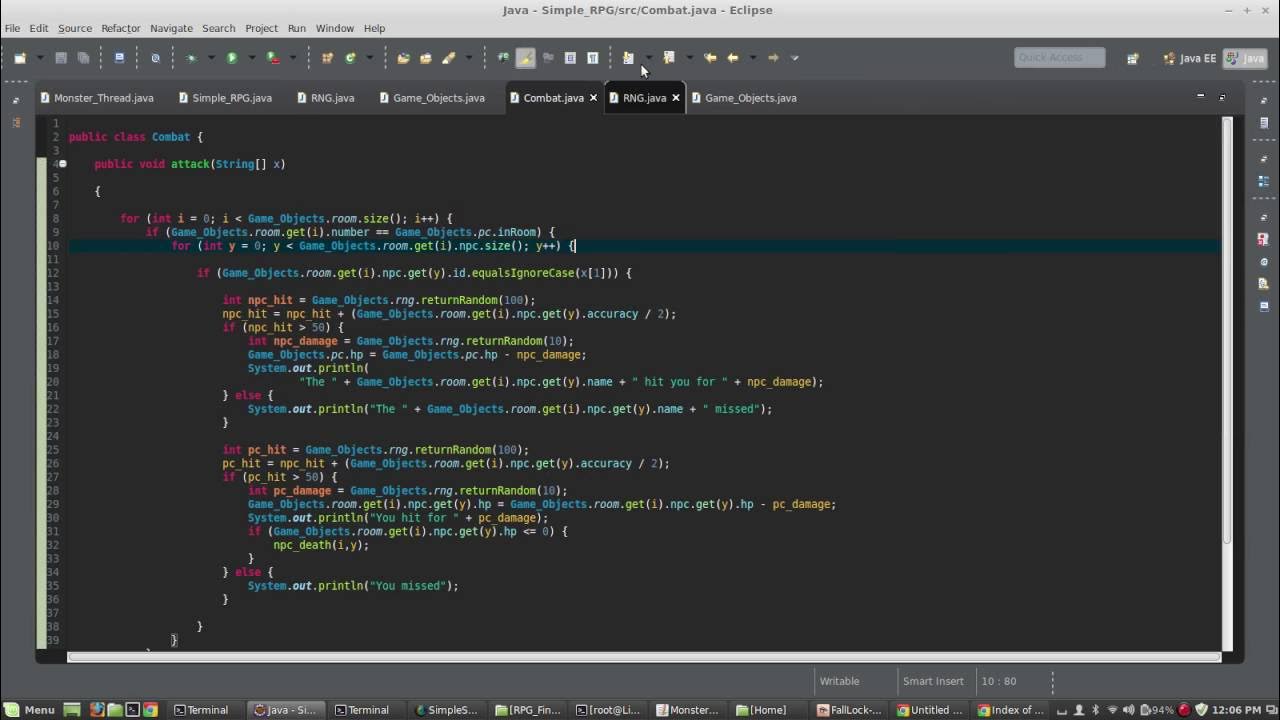Click the Run (green play) toolbar icon
The image size is (1280, 720).
(x=232, y=58)
